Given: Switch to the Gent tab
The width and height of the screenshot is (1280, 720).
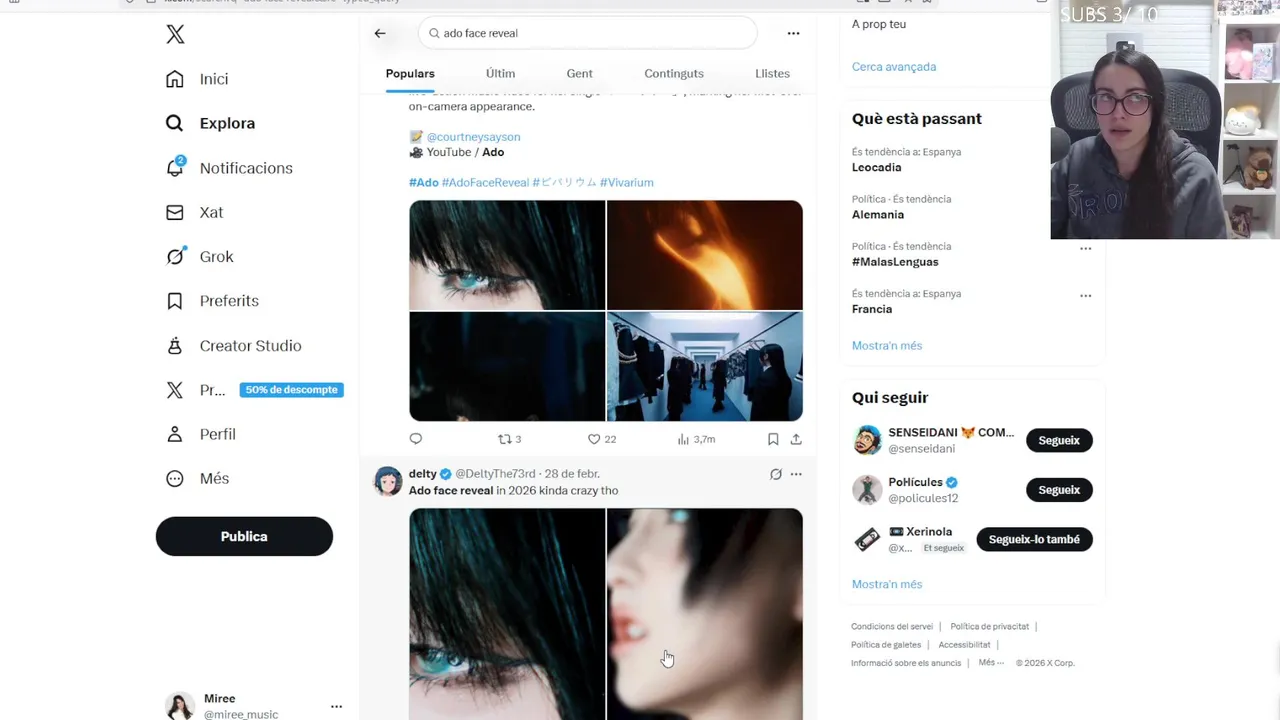Looking at the screenshot, I should coord(580,73).
